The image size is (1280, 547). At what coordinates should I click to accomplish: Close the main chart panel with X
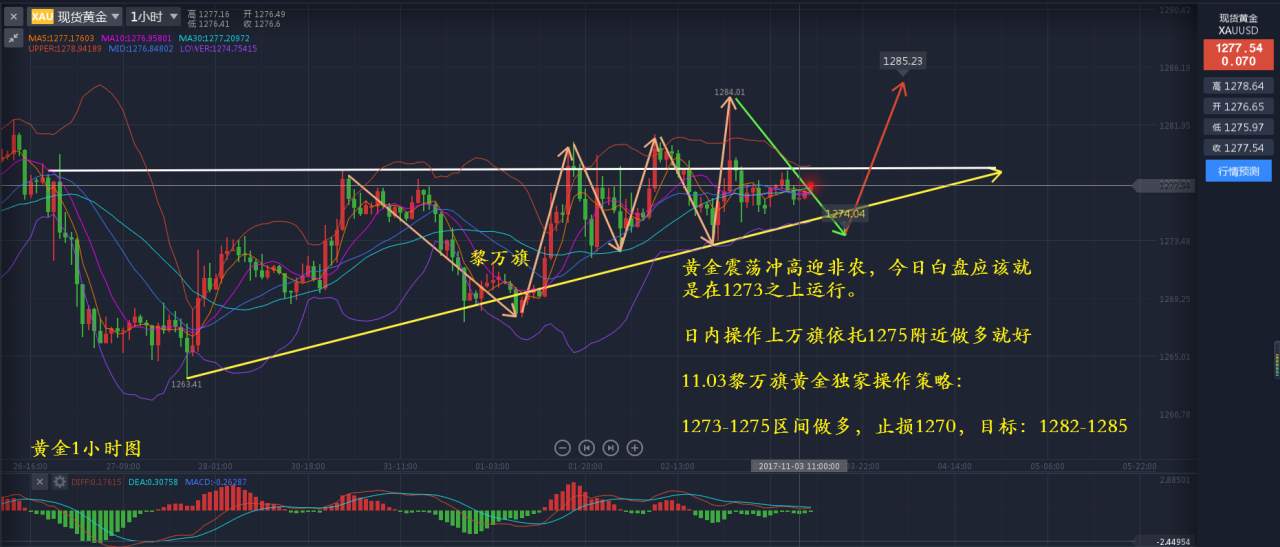13,17
